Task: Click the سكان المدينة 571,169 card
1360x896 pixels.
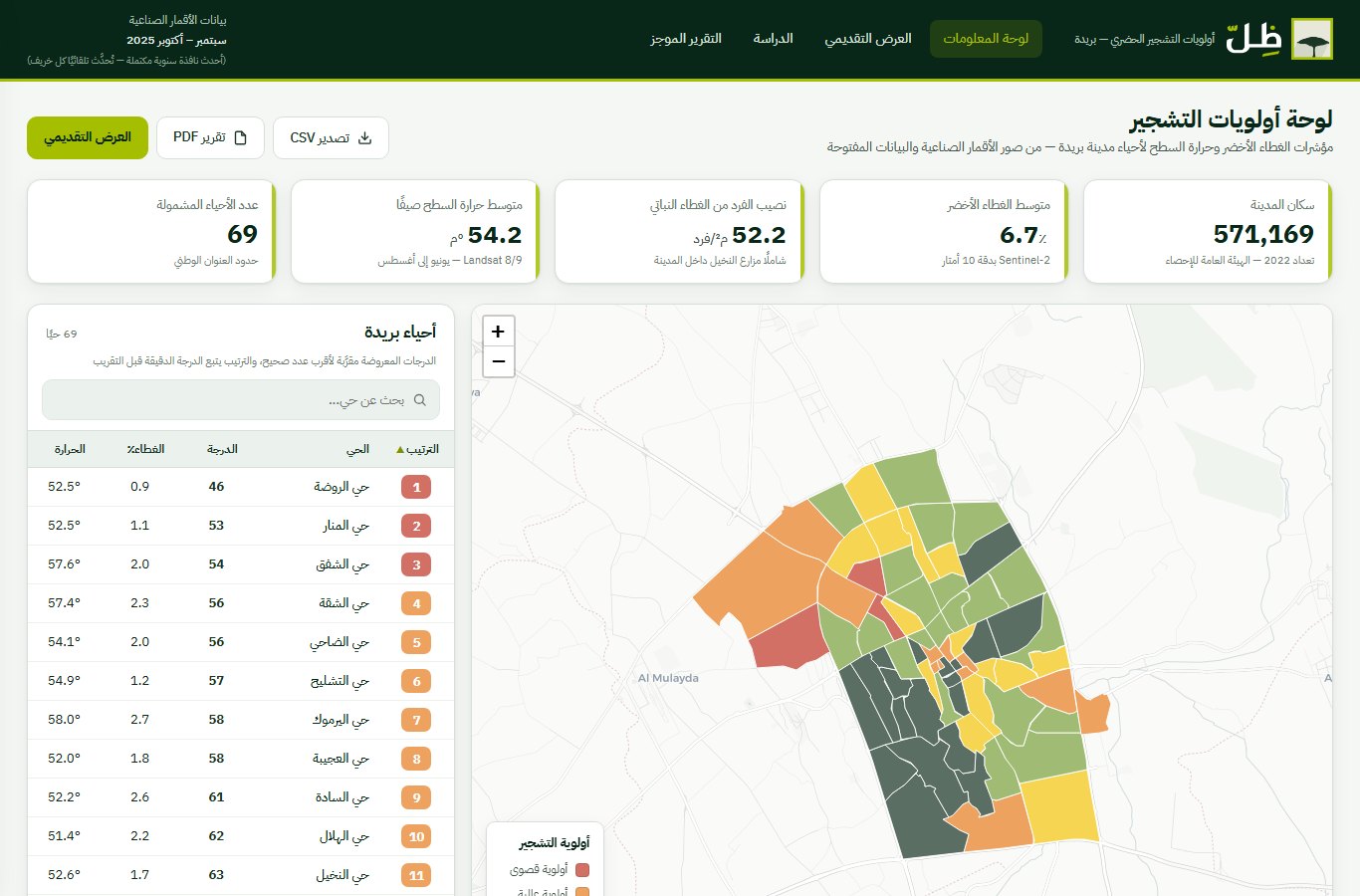Action: pyautogui.click(x=1208, y=232)
